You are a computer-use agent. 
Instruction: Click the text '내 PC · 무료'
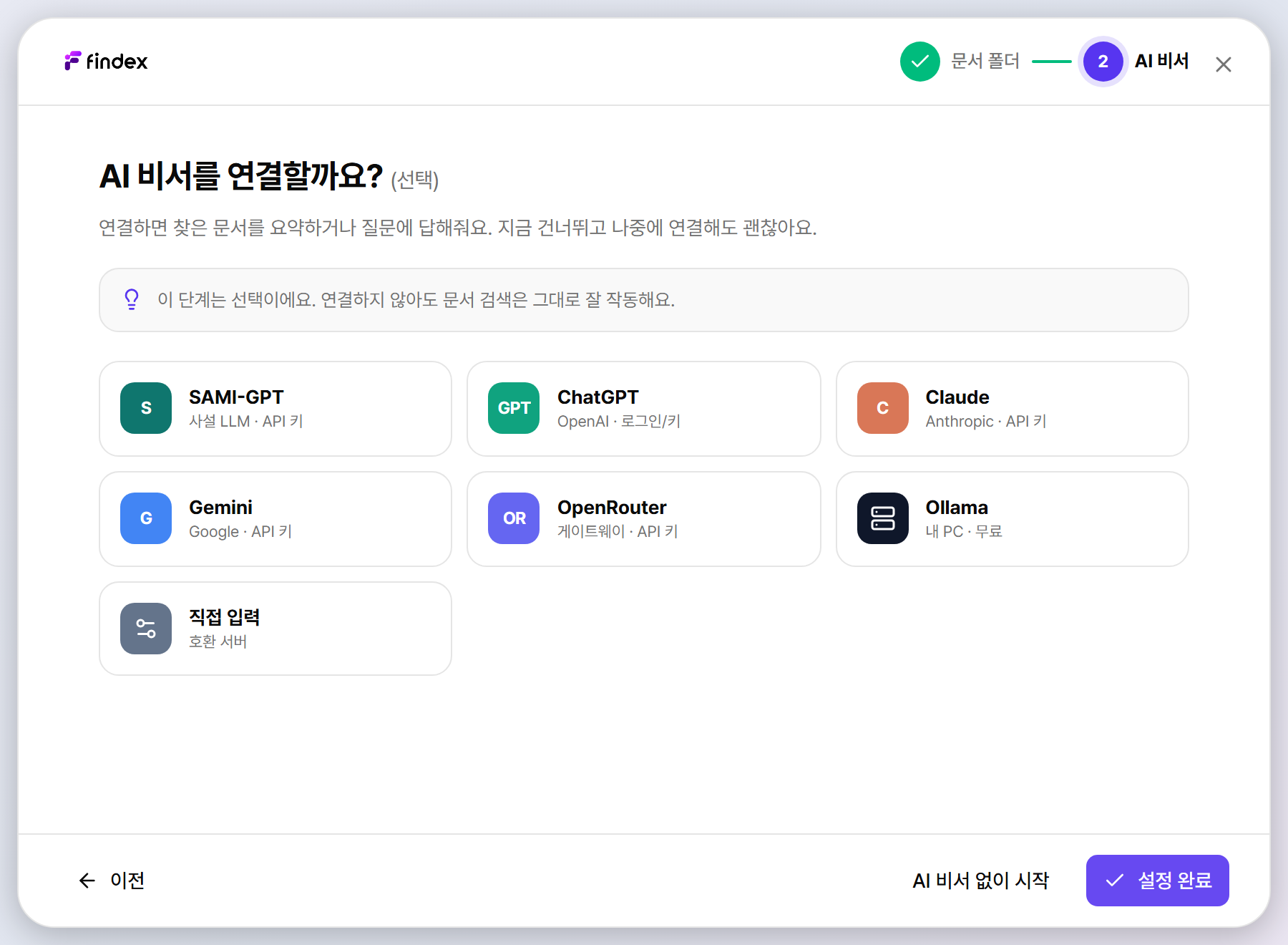(964, 532)
